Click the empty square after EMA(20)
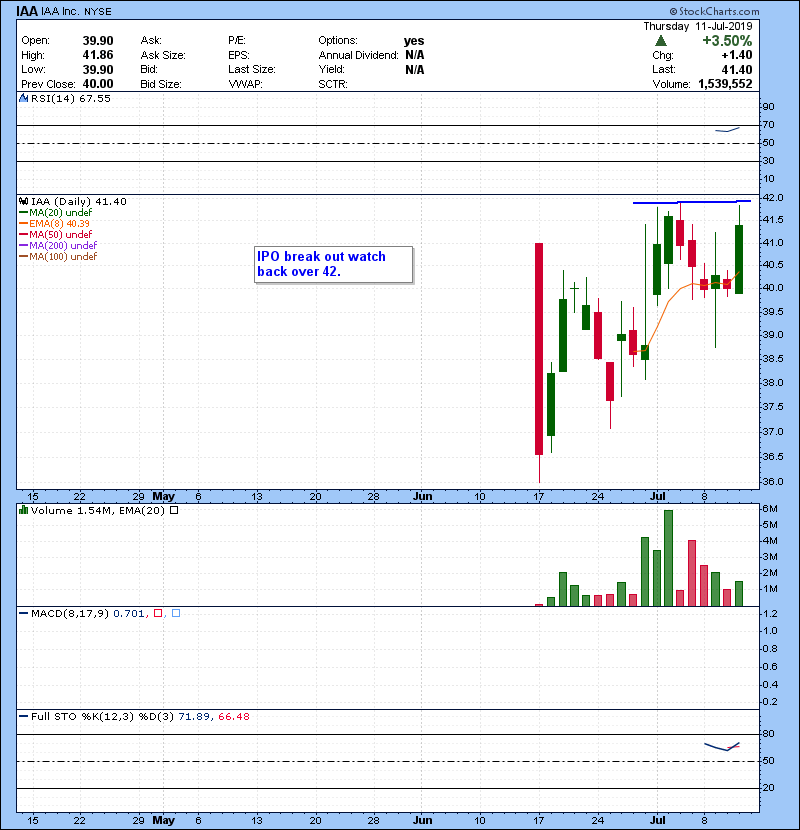Screen dimensions: 800x830 coord(174,510)
